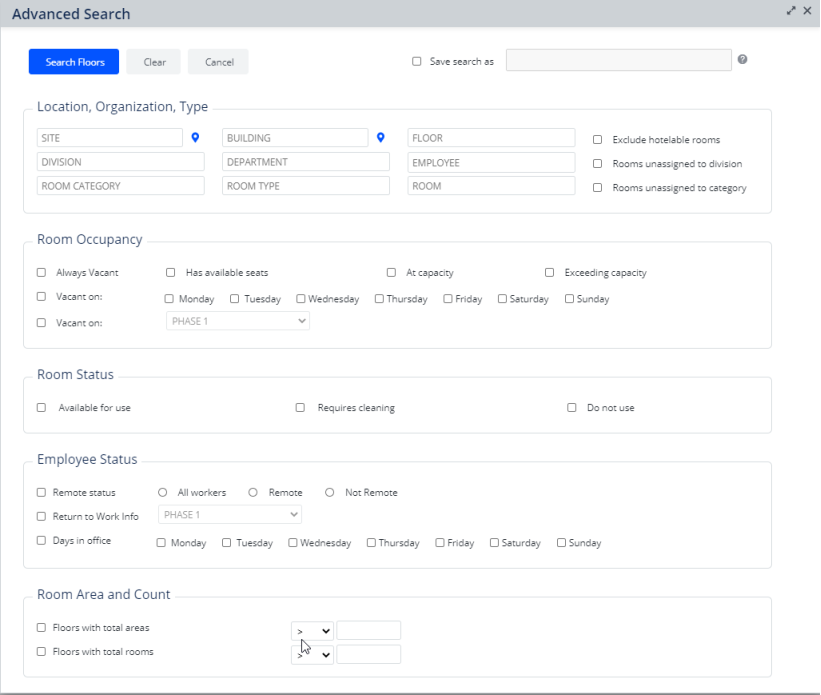This screenshot has height=695, width=821.
Task: Toggle Exclude hotelable rooms checkbox
Action: 598,140
